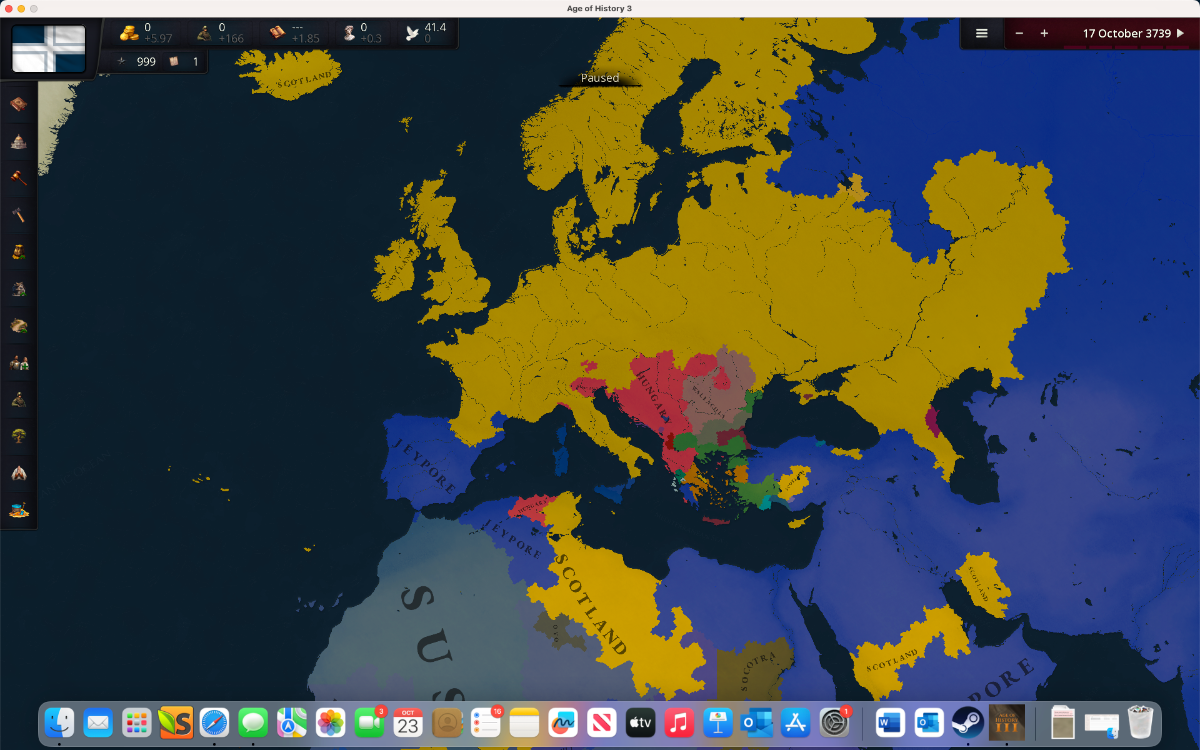Select the axe icon in left sidebar
Image resolution: width=1200 pixels, height=750 pixels.
pos(18,215)
